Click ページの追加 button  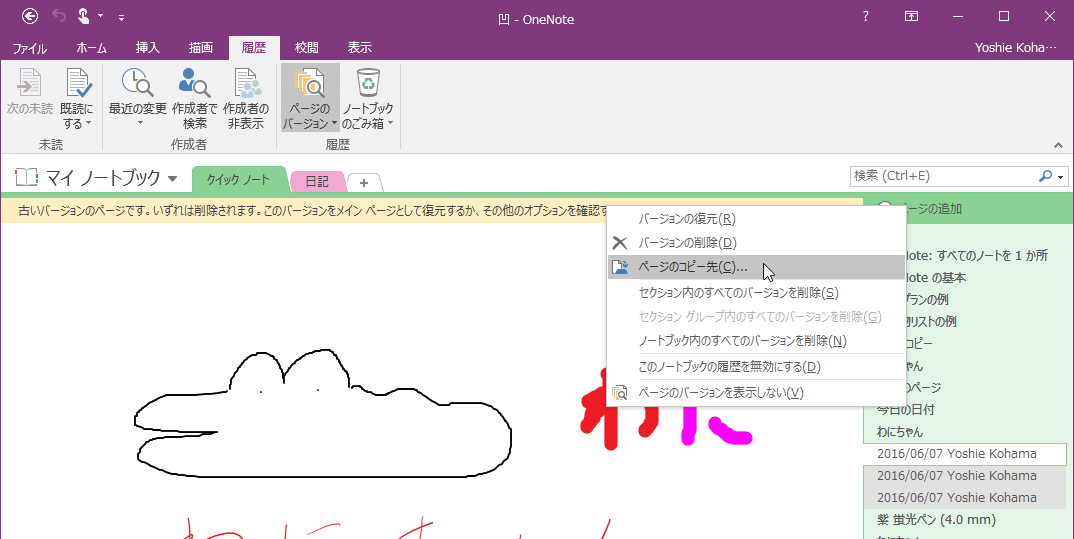point(969,209)
